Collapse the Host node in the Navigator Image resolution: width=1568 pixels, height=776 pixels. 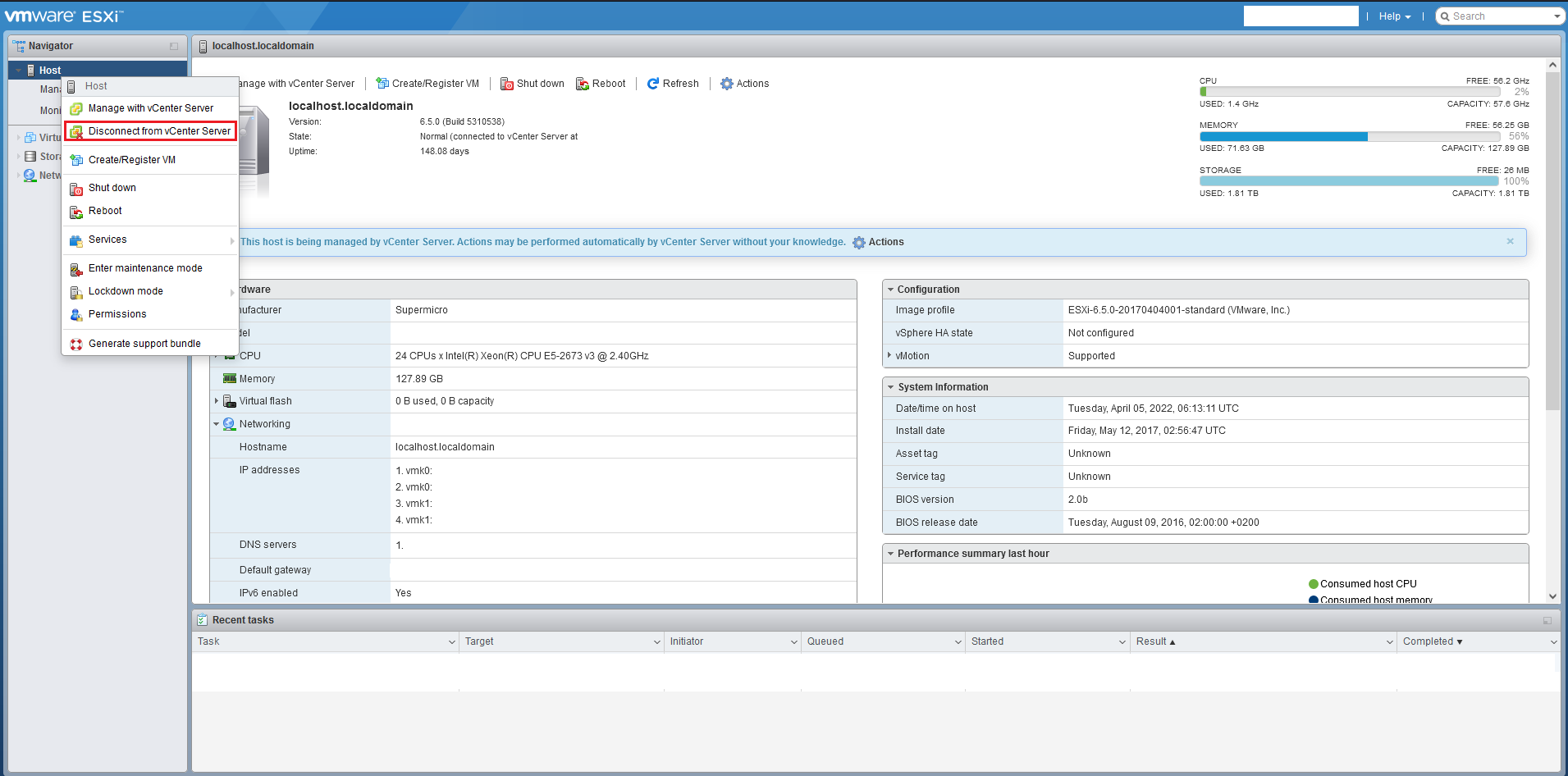(18, 71)
